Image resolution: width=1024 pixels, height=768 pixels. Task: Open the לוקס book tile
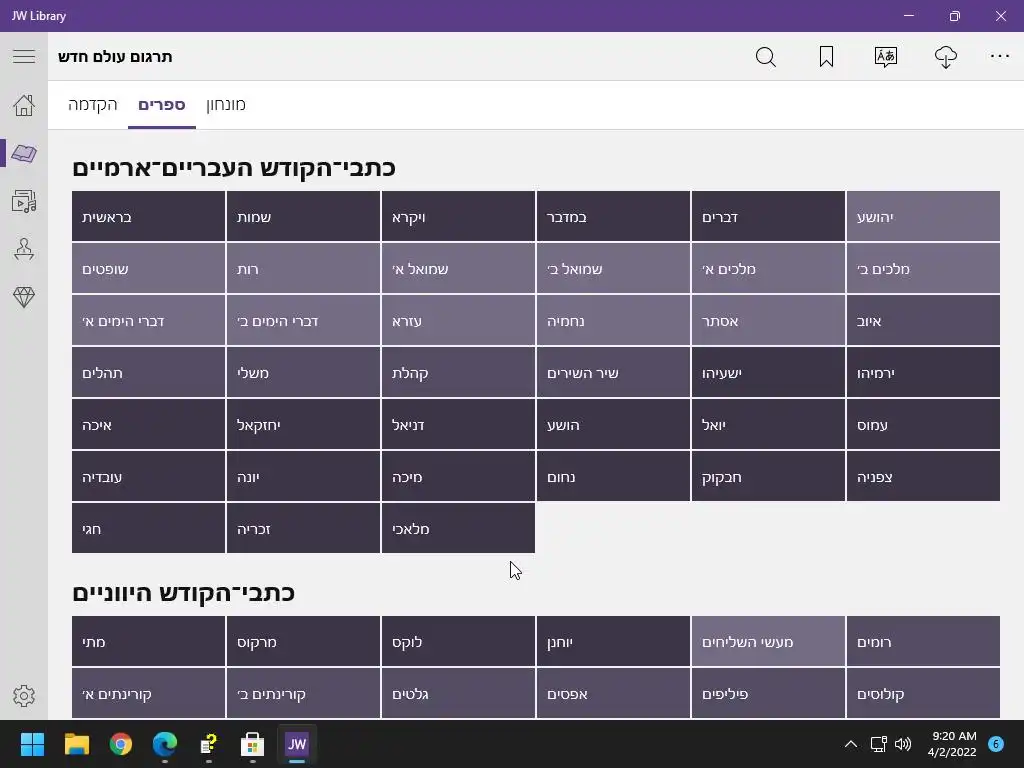click(x=458, y=641)
